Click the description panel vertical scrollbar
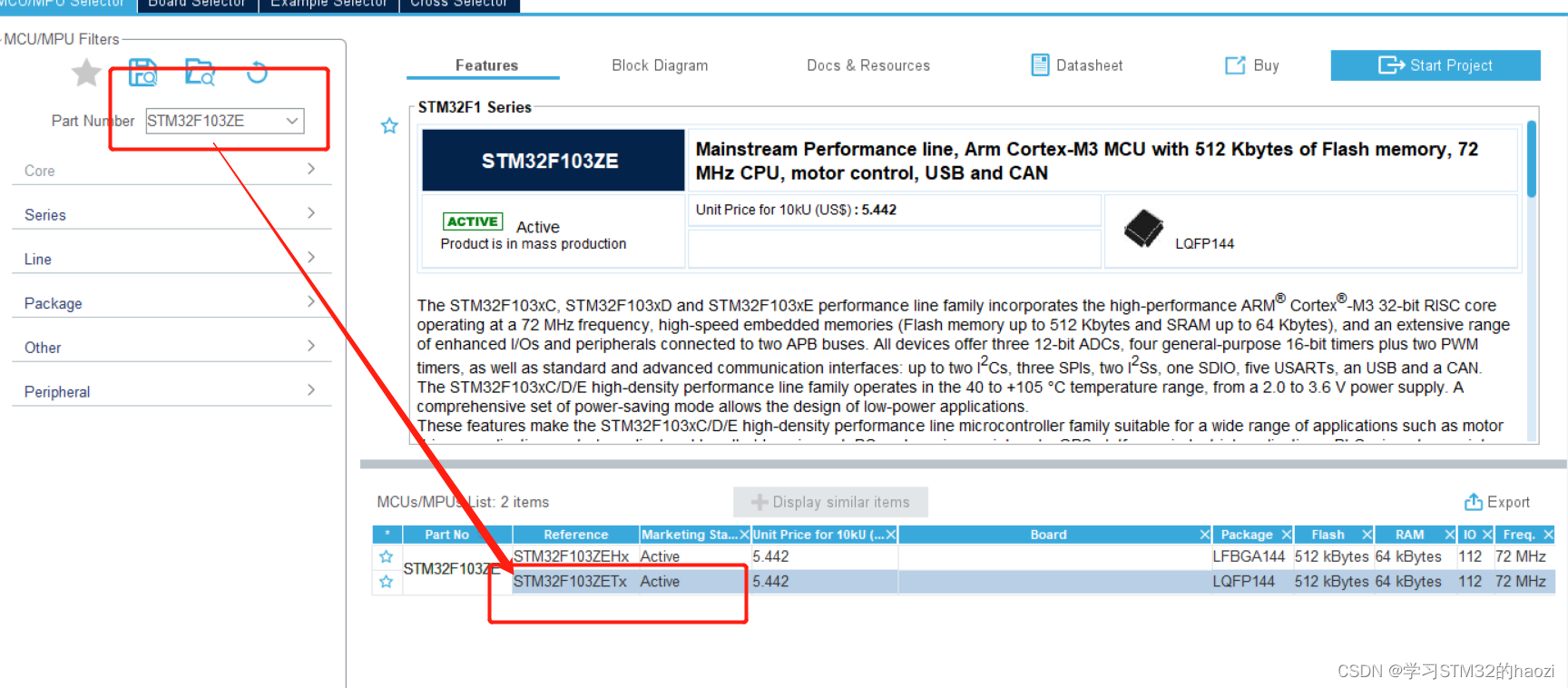 1532,160
